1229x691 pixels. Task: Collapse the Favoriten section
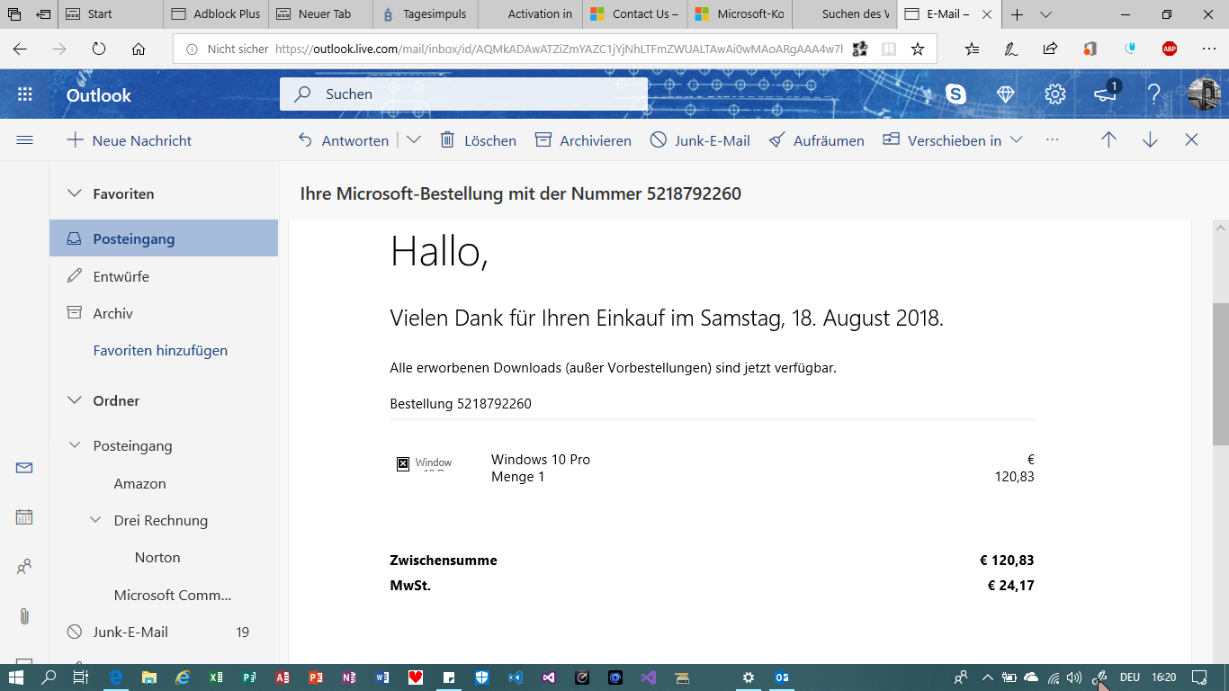(74, 193)
